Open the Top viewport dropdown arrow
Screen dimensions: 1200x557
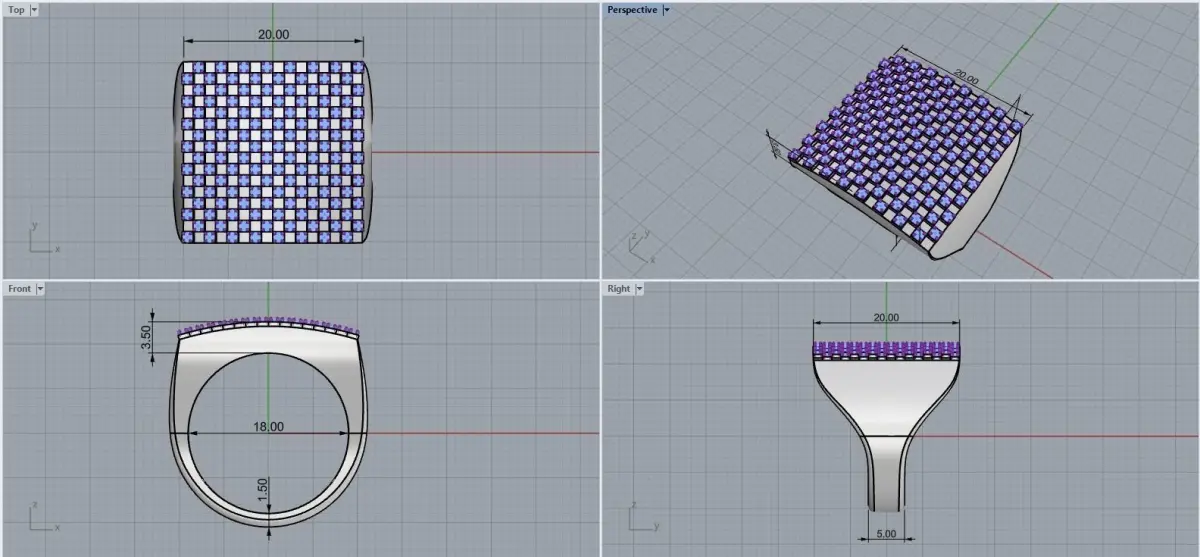point(35,10)
